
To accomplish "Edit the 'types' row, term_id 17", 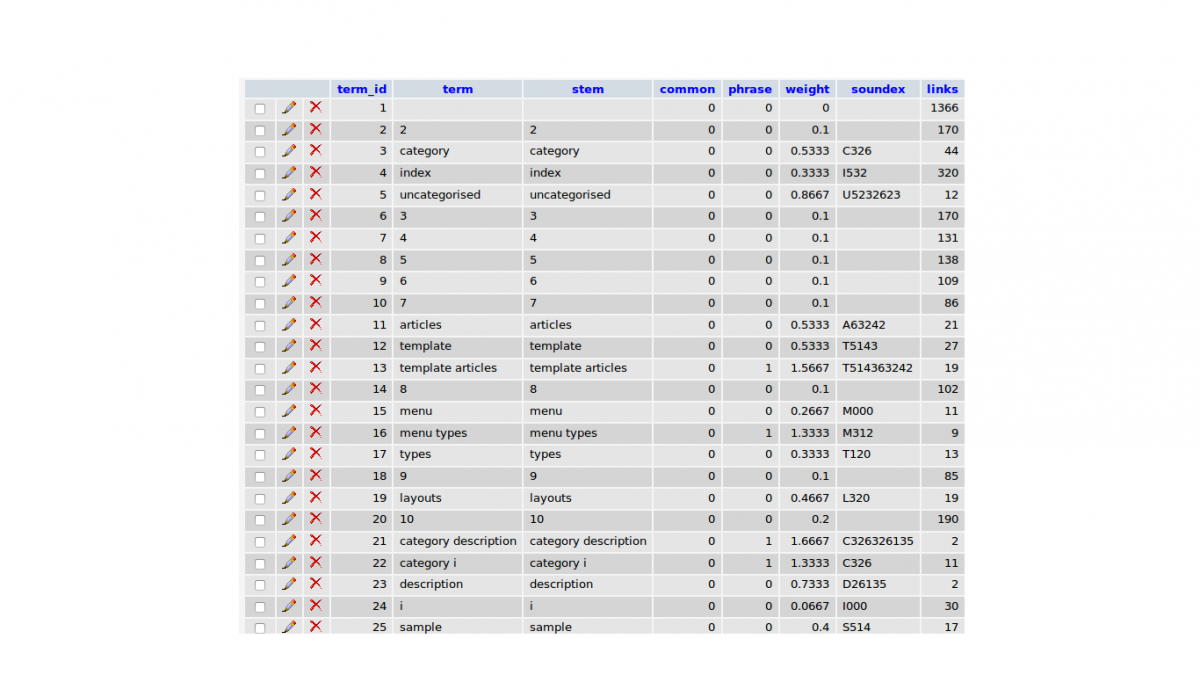I will [x=289, y=454].
